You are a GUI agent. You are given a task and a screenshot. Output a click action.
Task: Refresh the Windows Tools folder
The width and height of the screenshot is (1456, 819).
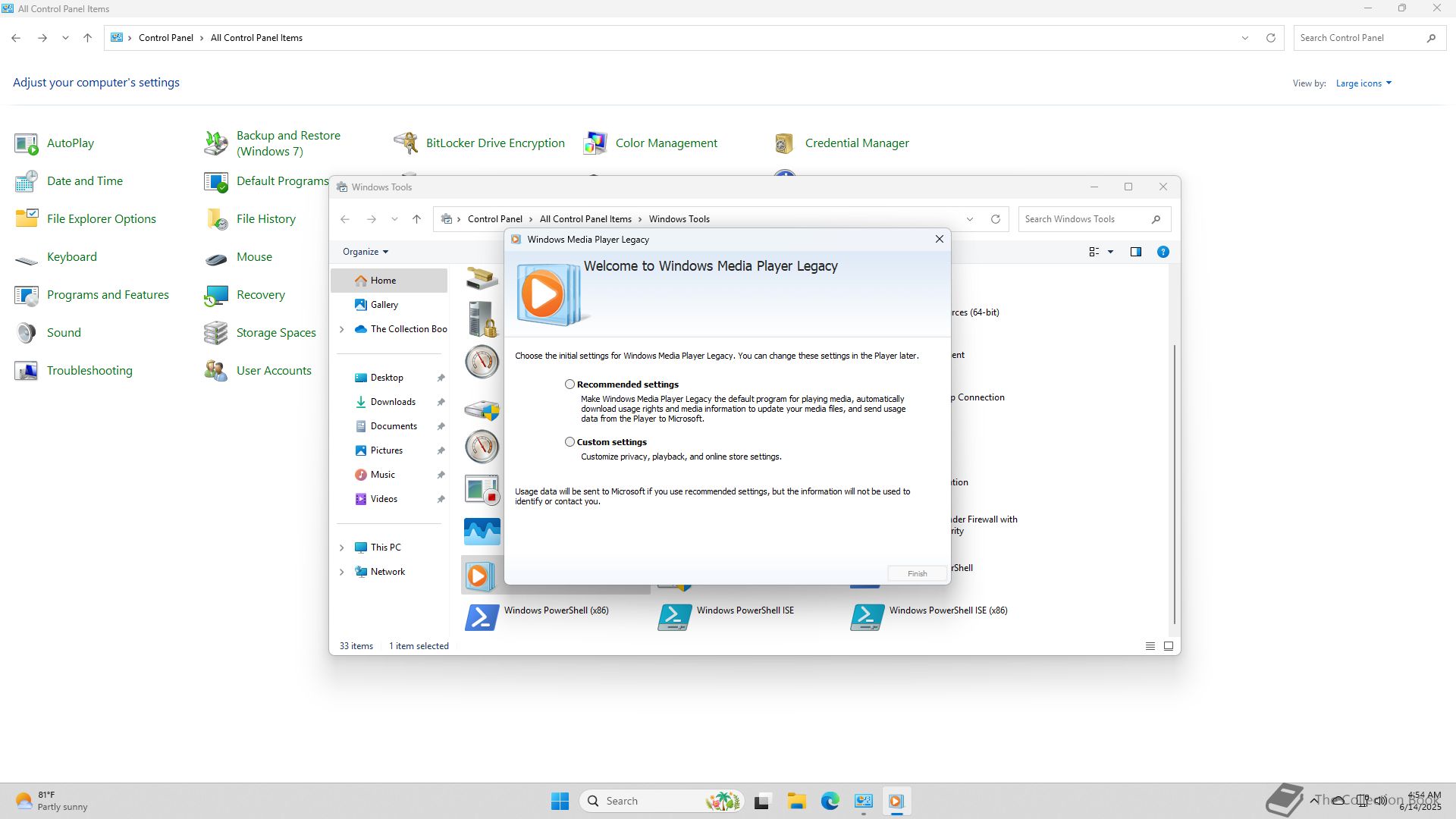pos(995,219)
